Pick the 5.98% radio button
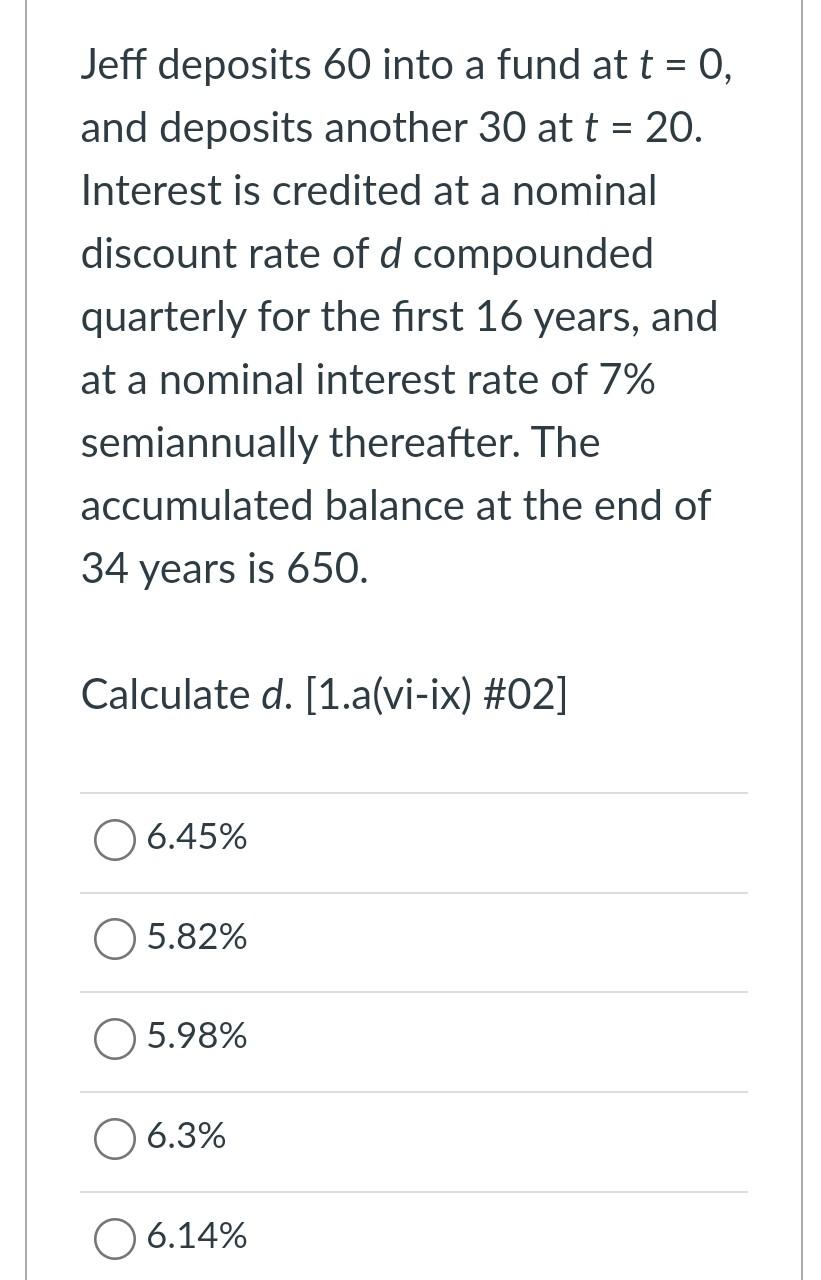Screen dimensions: 821x1280 coord(115,1038)
